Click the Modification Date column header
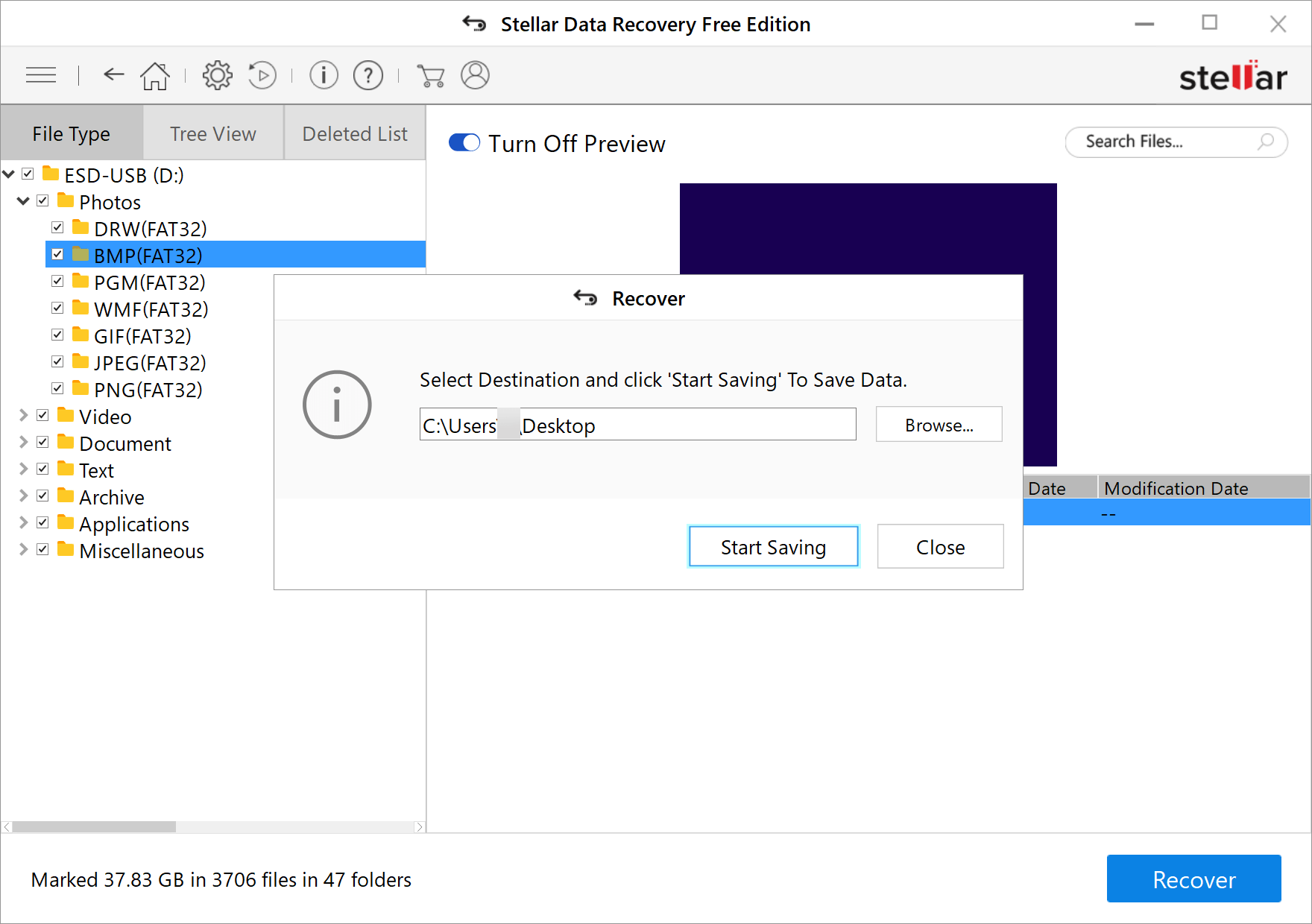1312x924 pixels. 1204,488
